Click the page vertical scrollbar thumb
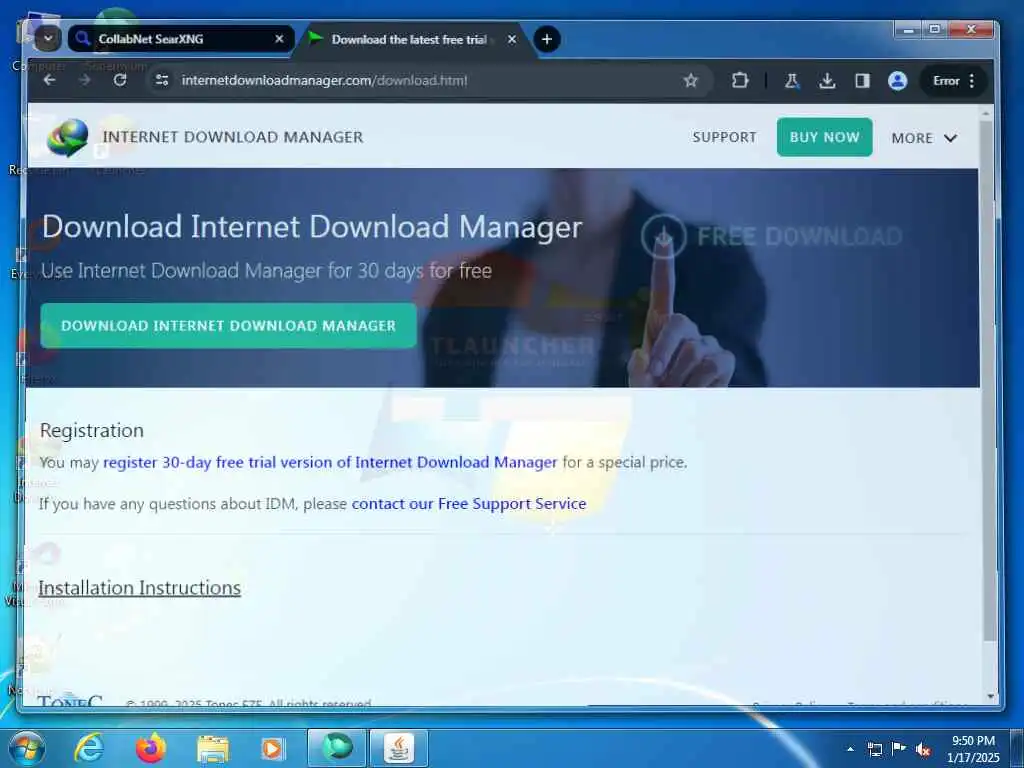The height and width of the screenshot is (768, 1024). [987, 379]
